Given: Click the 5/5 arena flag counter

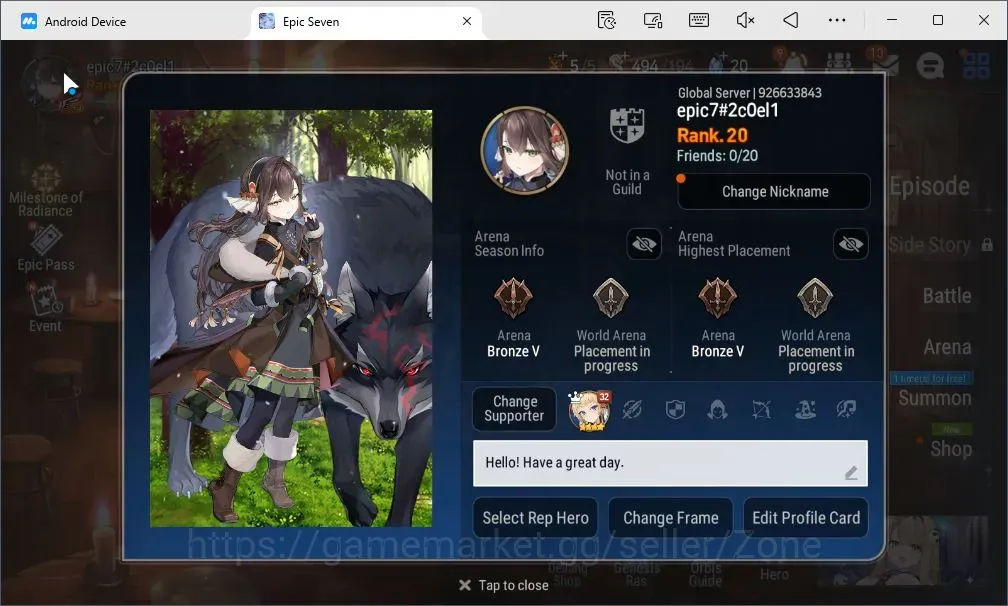Looking at the screenshot, I should pos(572,64).
